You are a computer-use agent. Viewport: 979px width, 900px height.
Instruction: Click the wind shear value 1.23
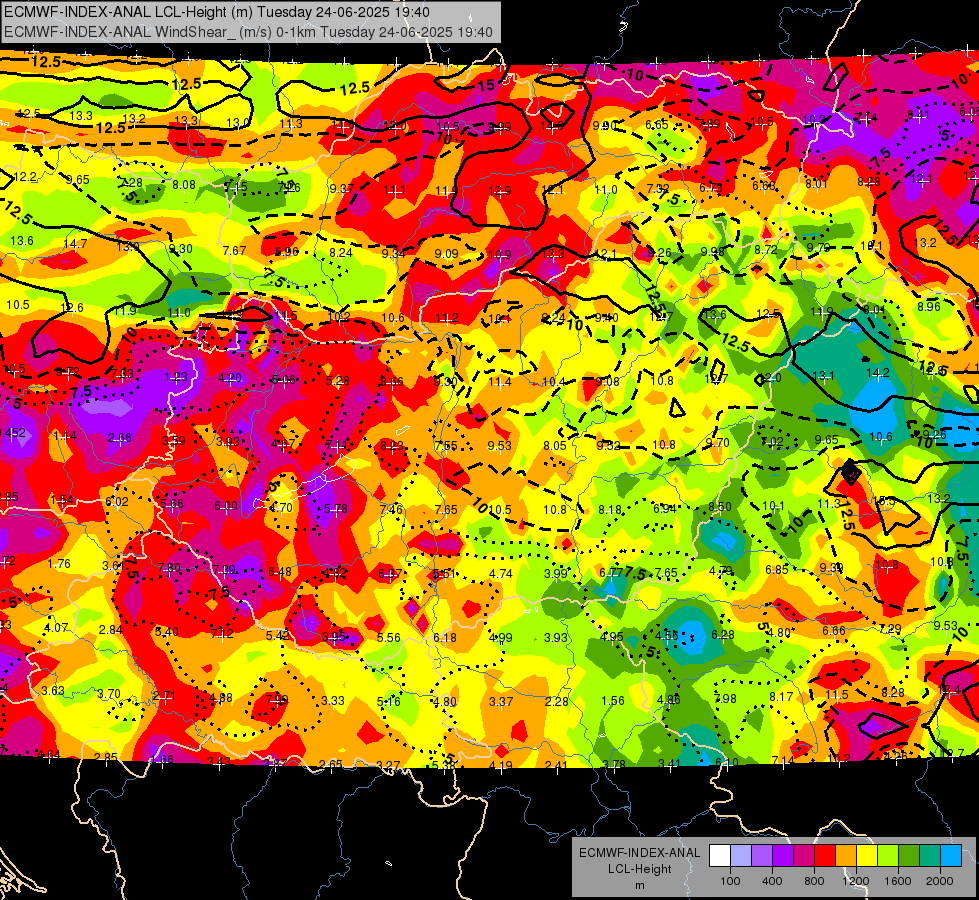click(x=176, y=377)
